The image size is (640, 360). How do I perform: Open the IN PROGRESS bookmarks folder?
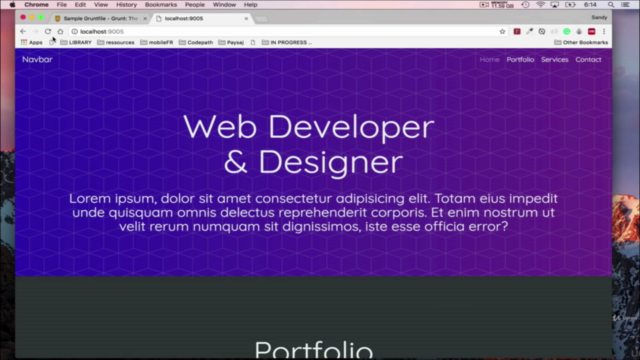[287, 42]
